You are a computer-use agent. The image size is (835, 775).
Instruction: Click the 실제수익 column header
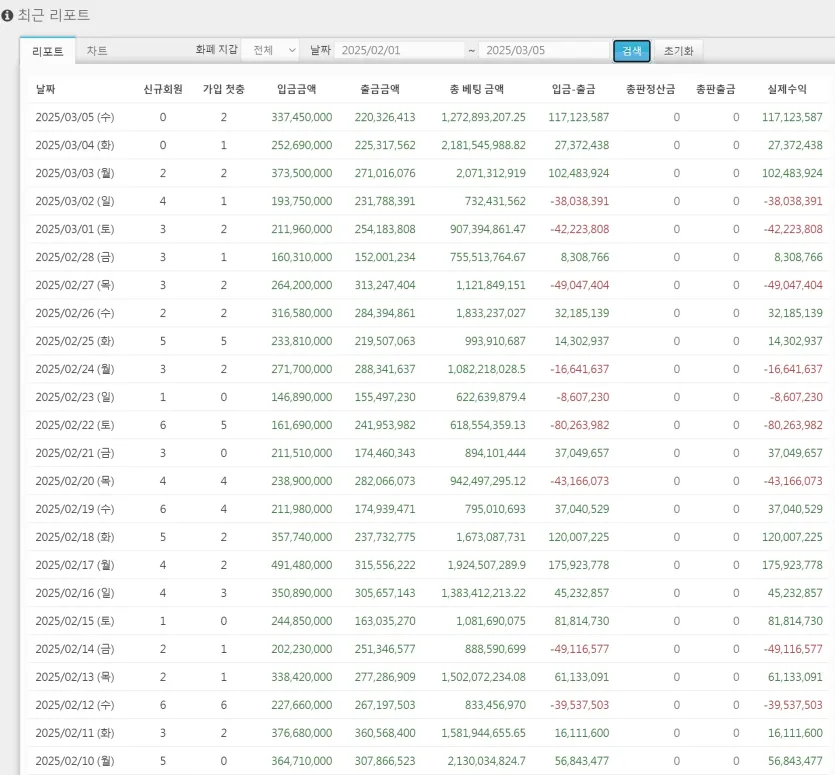(787, 89)
